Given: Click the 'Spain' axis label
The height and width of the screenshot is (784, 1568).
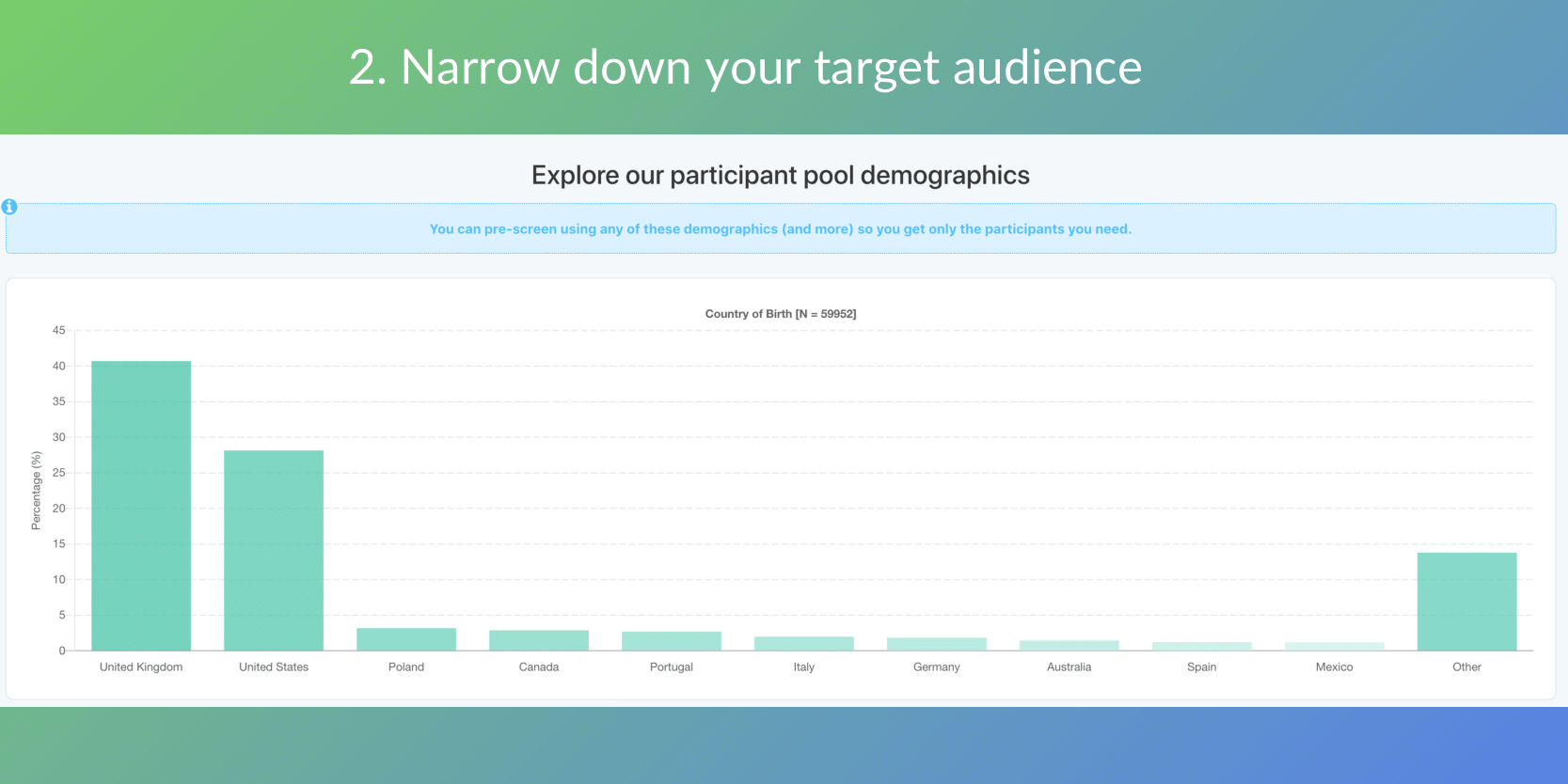Looking at the screenshot, I should tap(1202, 666).
